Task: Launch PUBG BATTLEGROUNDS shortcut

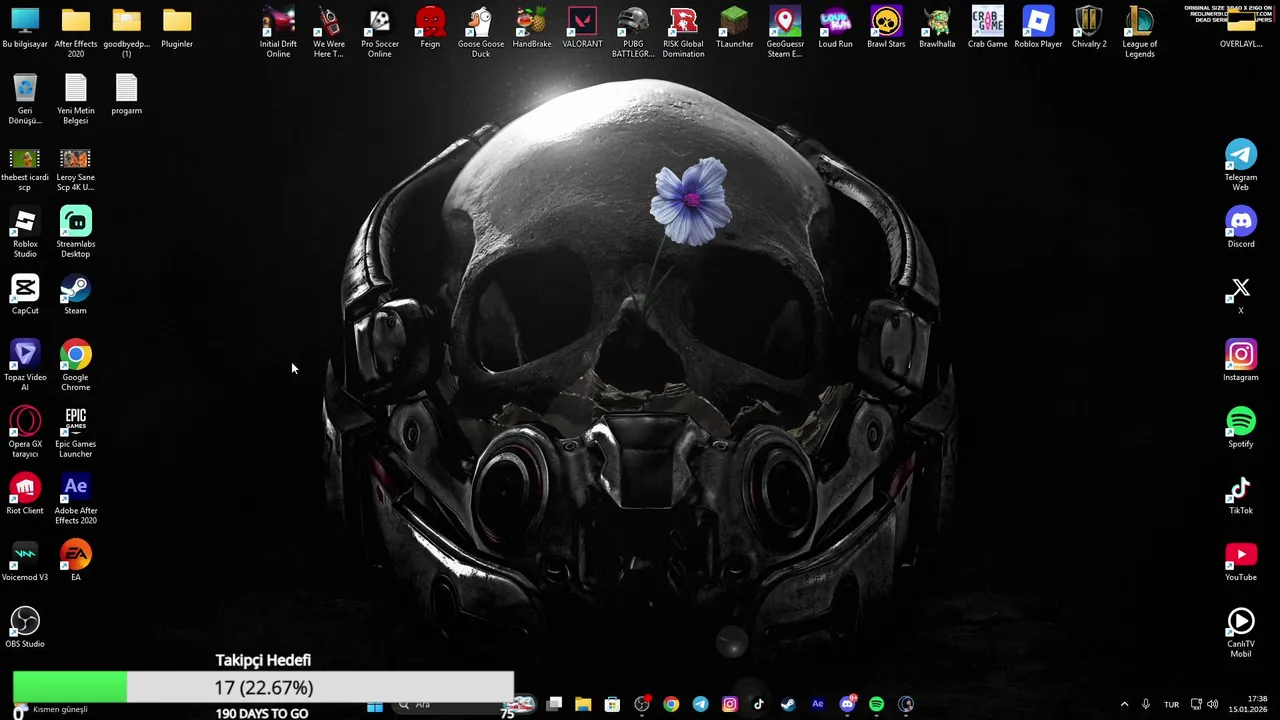Action: pos(633,33)
